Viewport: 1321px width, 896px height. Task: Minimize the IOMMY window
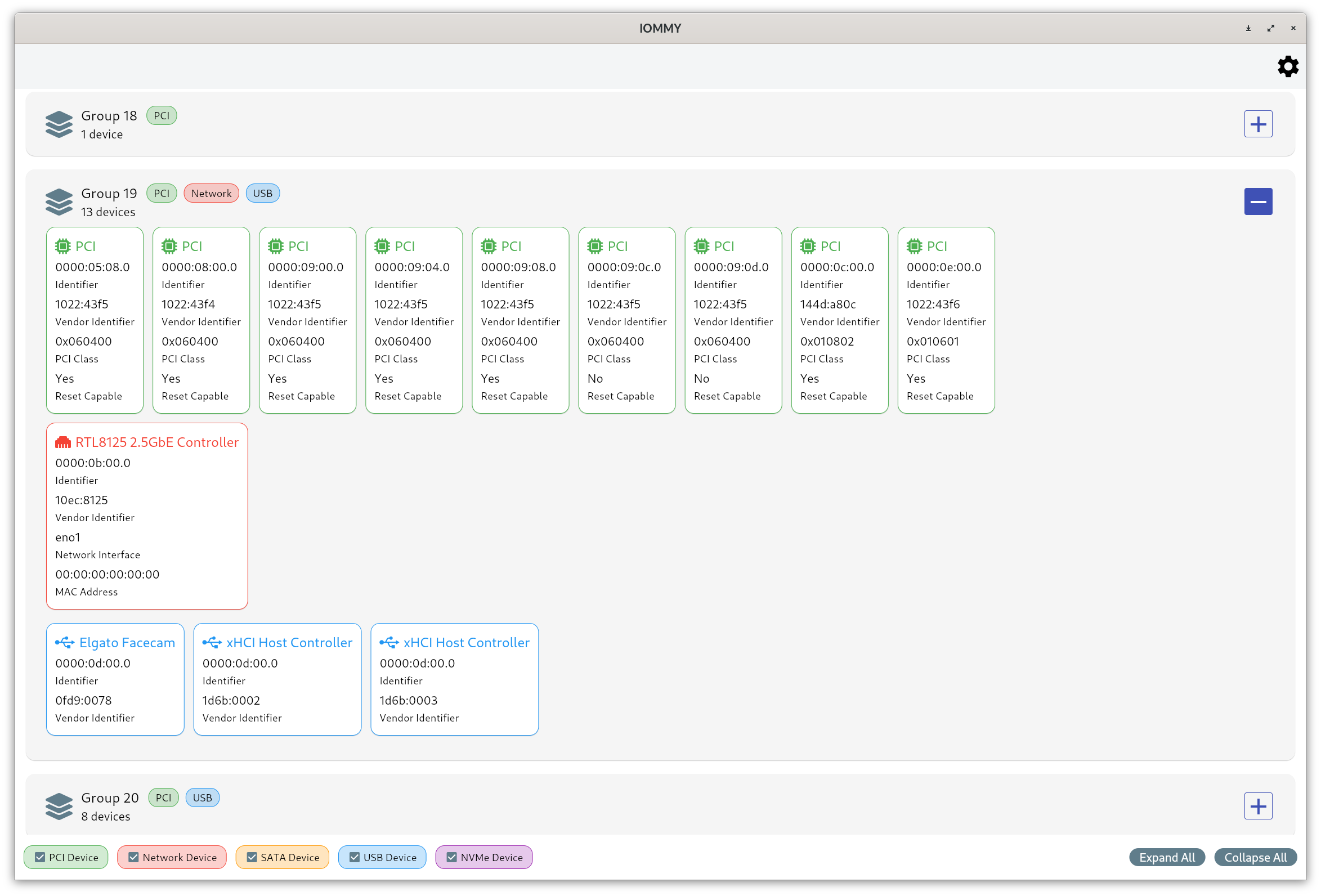click(1248, 28)
